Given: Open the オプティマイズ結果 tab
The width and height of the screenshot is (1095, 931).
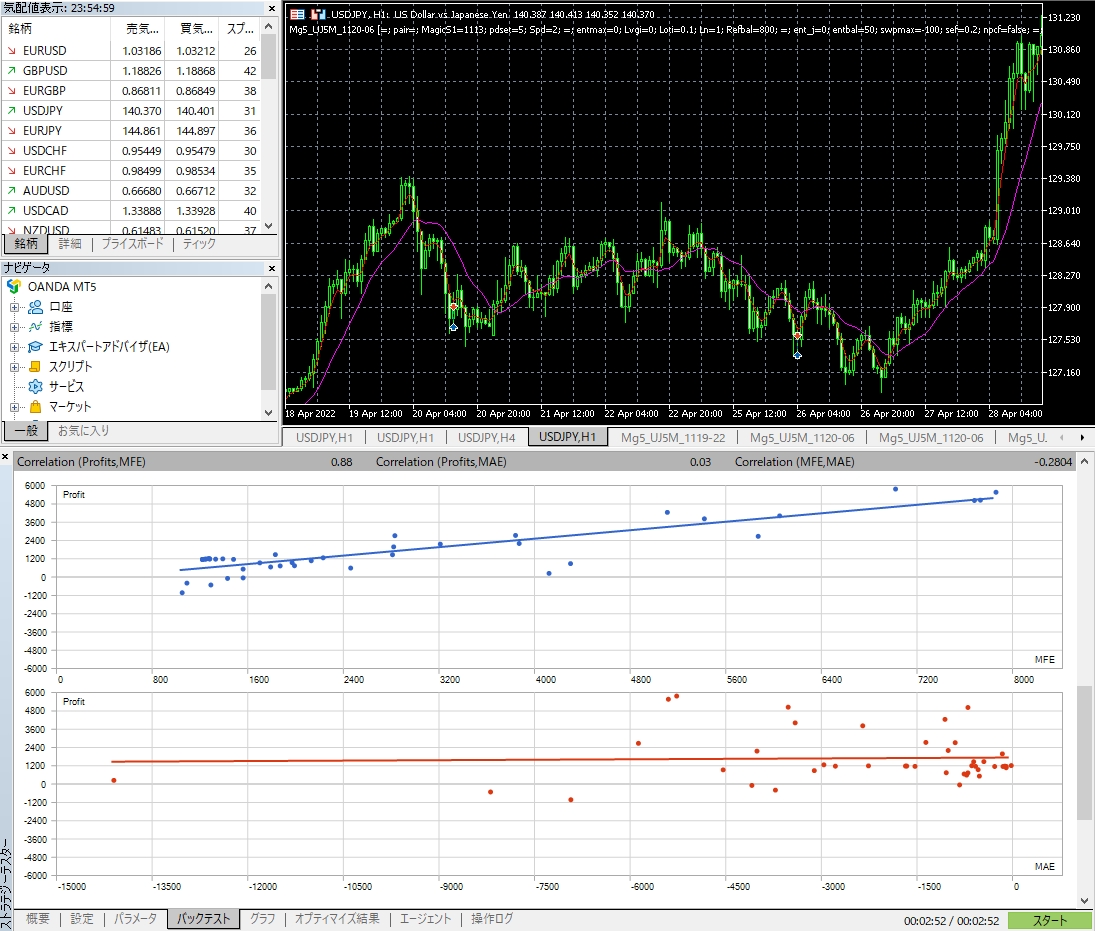Looking at the screenshot, I should (337, 918).
